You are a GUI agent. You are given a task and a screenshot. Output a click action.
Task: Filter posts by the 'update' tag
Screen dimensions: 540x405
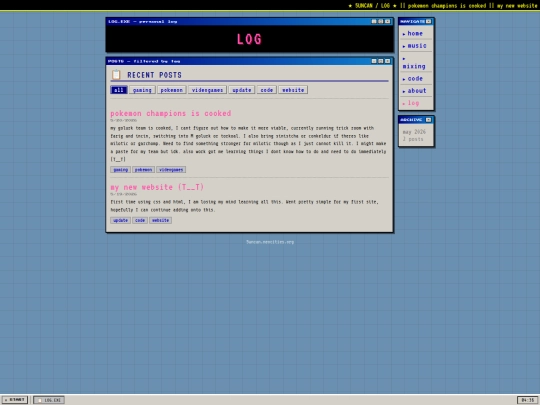pyautogui.click(x=242, y=90)
